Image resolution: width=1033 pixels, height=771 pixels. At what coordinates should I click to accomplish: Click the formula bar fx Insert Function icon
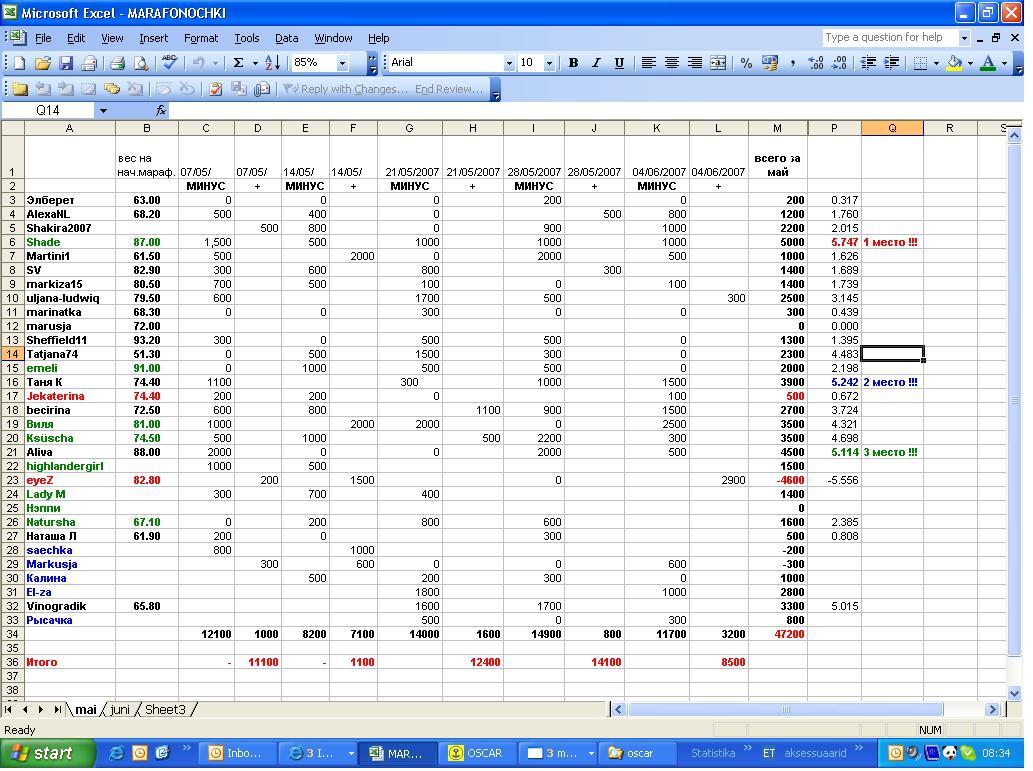pos(161,111)
